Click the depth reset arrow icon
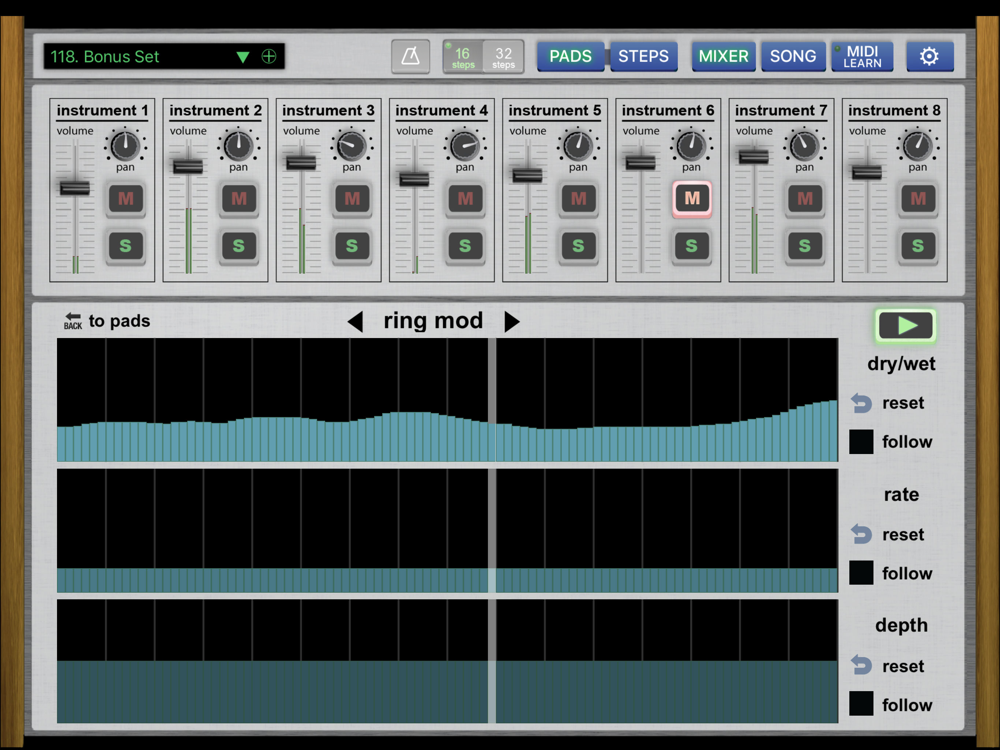The width and height of the screenshot is (1000, 750). [861, 666]
